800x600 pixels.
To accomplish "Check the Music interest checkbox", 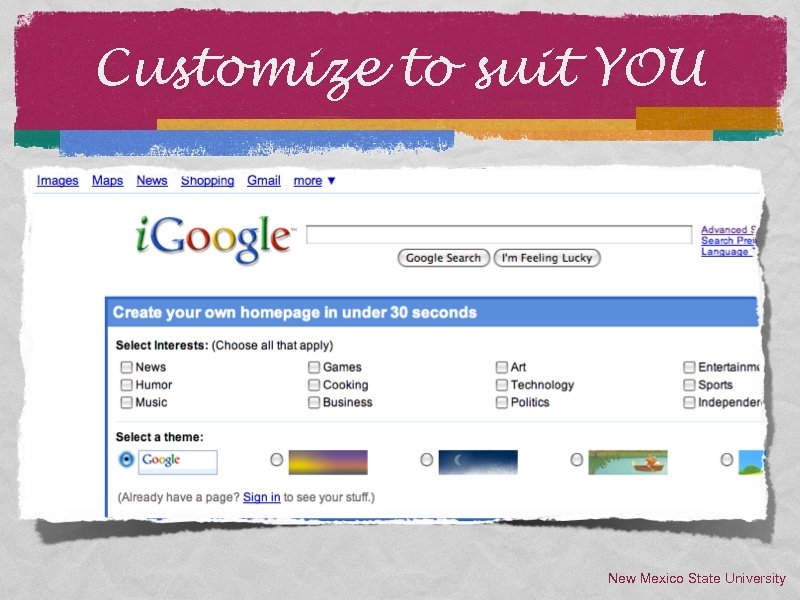I will tap(127, 403).
